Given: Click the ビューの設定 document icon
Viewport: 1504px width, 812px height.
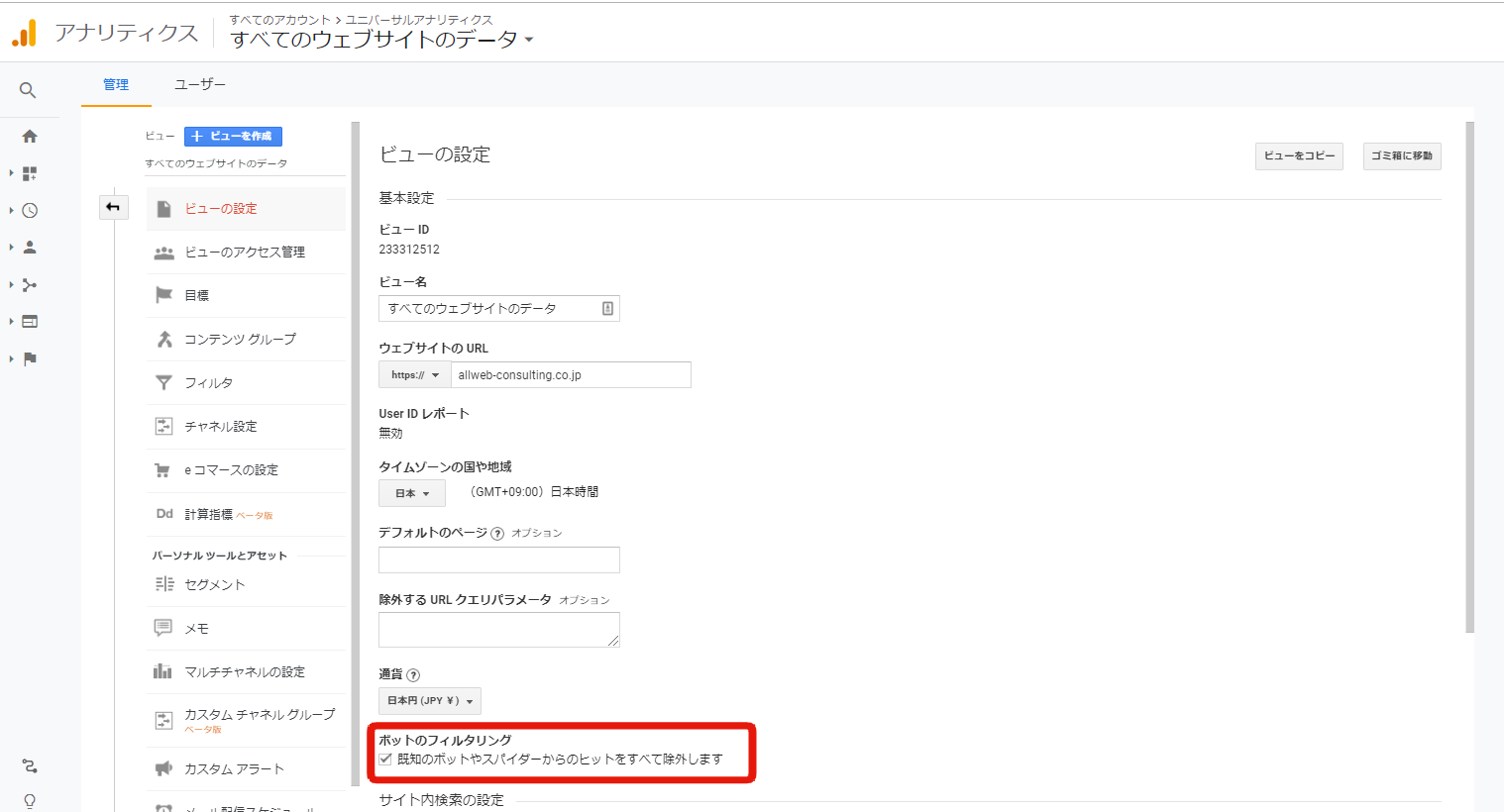Looking at the screenshot, I should point(164,209).
